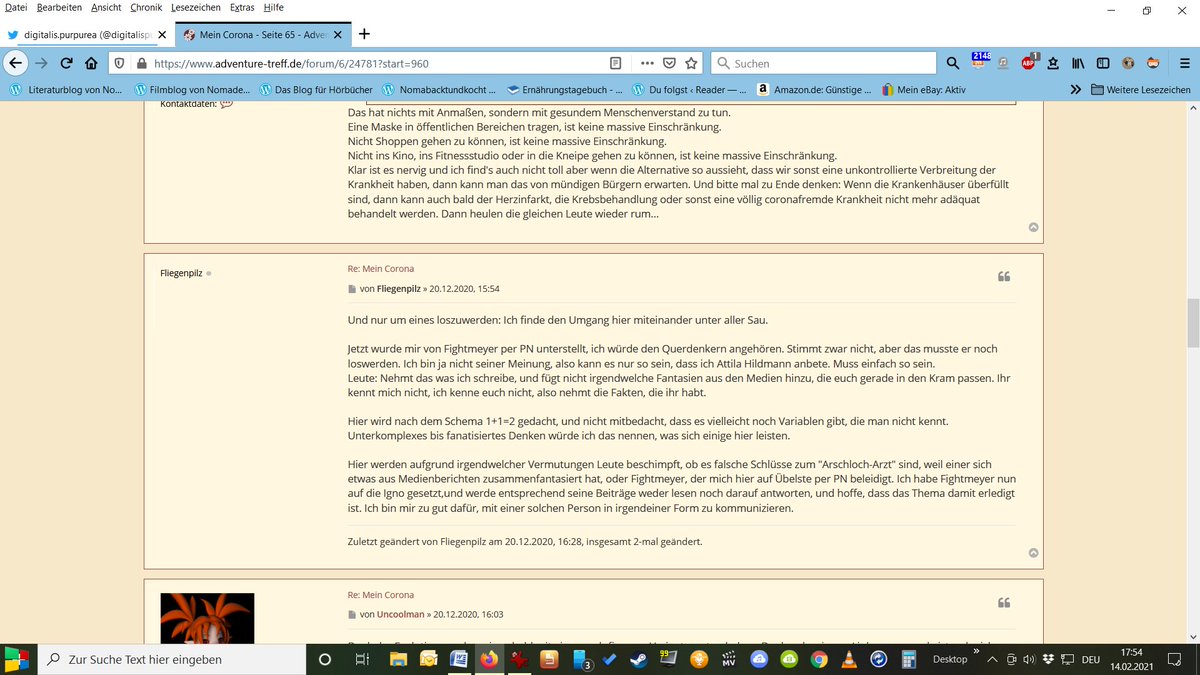This screenshot has height=675, width=1200.
Task: Open the extension icon with 2148 badge
Action: pyautogui.click(x=981, y=62)
